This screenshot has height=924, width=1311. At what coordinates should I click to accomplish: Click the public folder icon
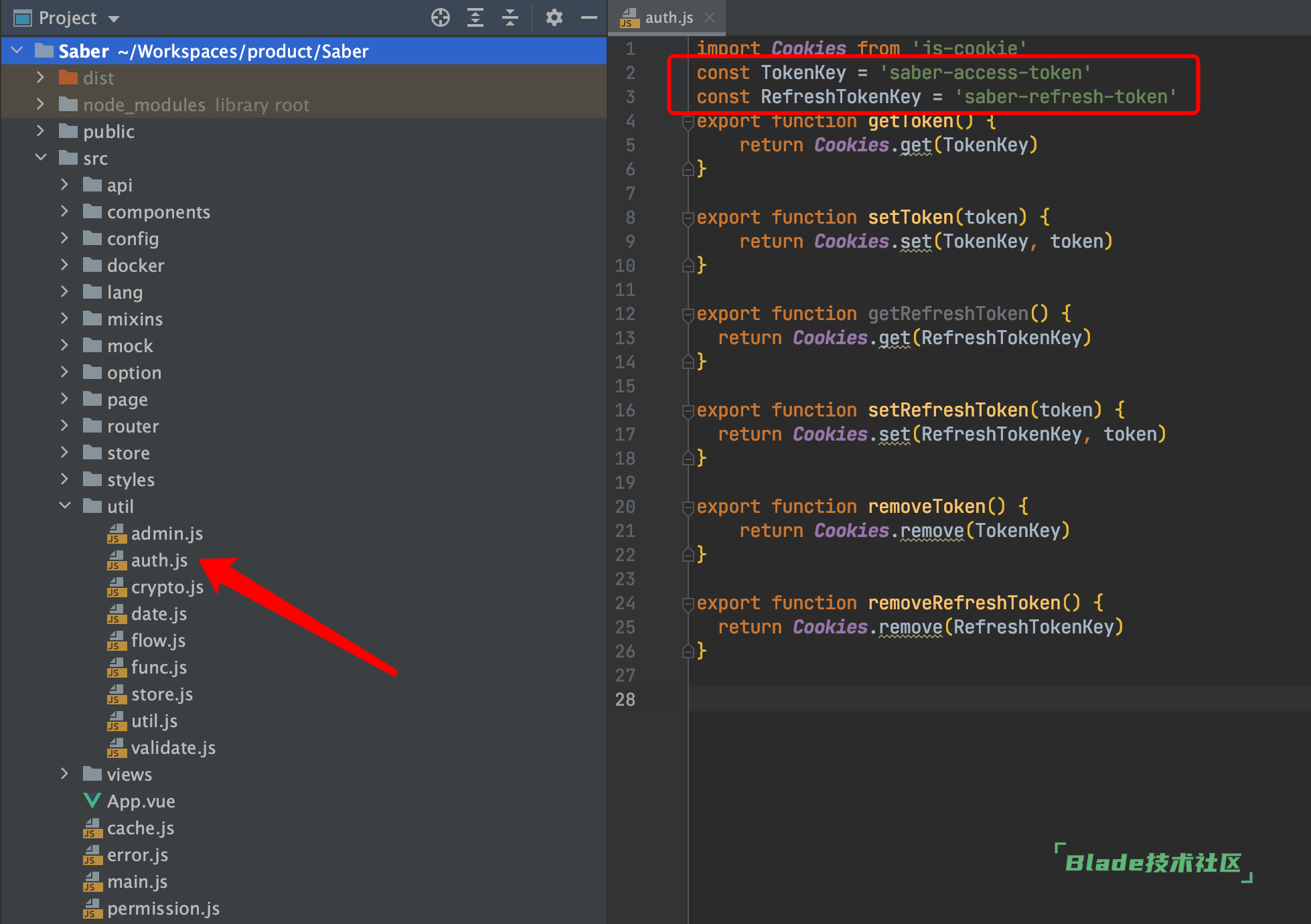click(x=68, y=131)
